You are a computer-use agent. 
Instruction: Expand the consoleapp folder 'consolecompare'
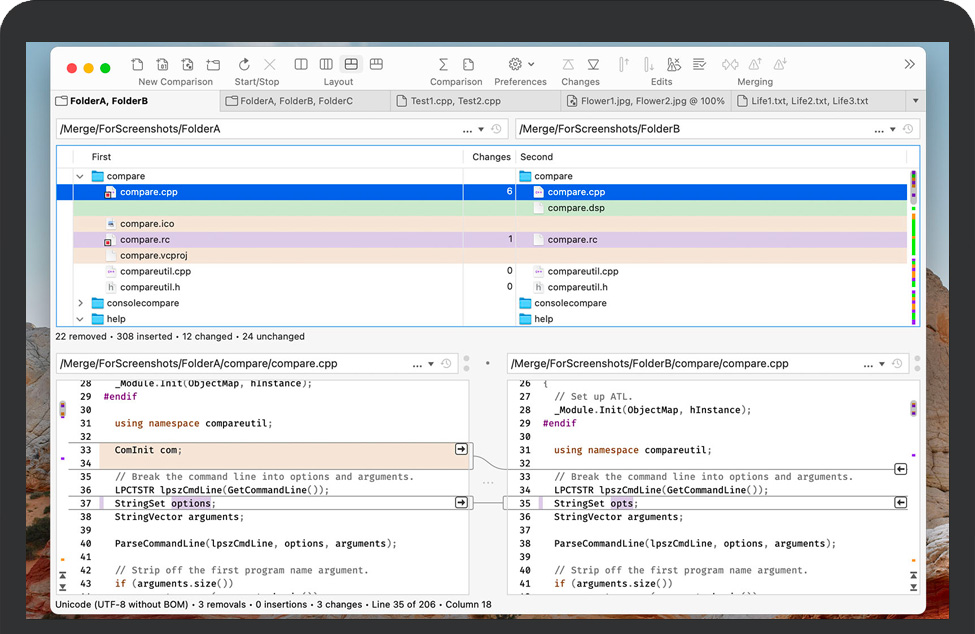80,303
